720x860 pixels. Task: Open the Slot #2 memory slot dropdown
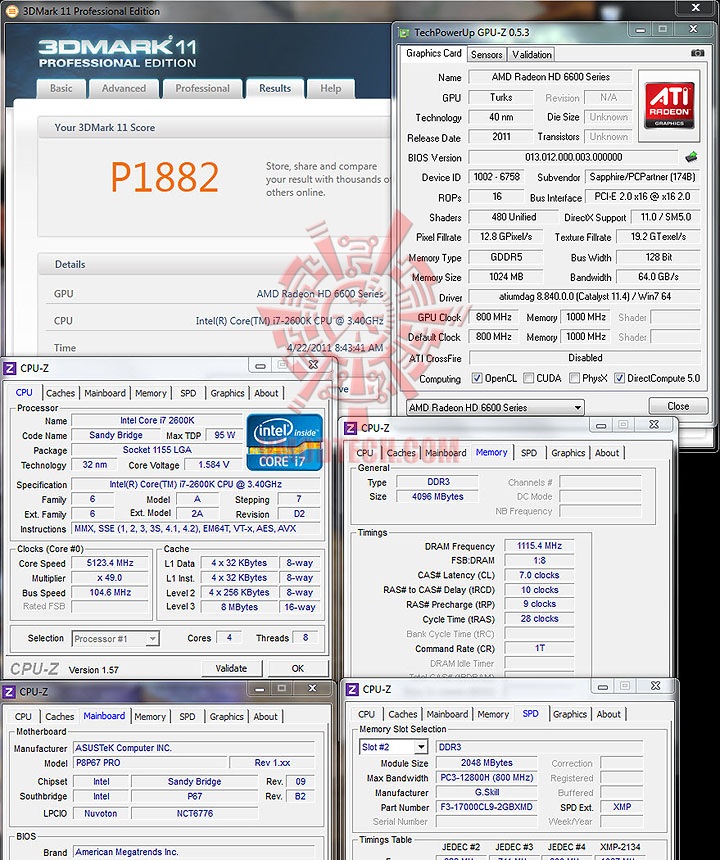pos(394,747)
